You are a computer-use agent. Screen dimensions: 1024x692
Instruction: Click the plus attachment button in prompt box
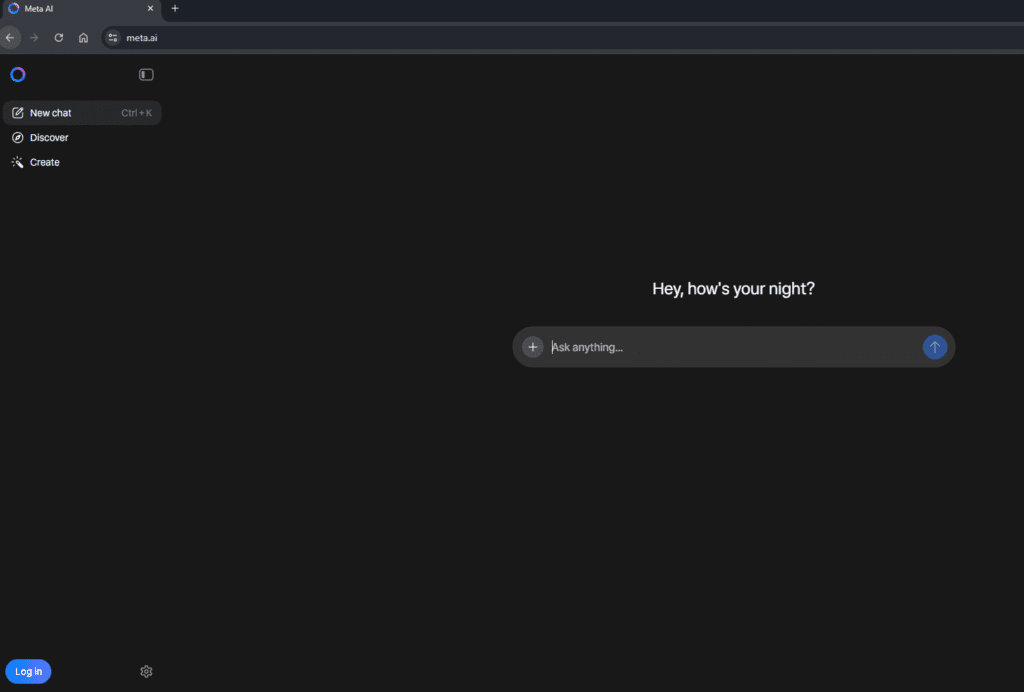pyautogui.click(x=533, y=347)
